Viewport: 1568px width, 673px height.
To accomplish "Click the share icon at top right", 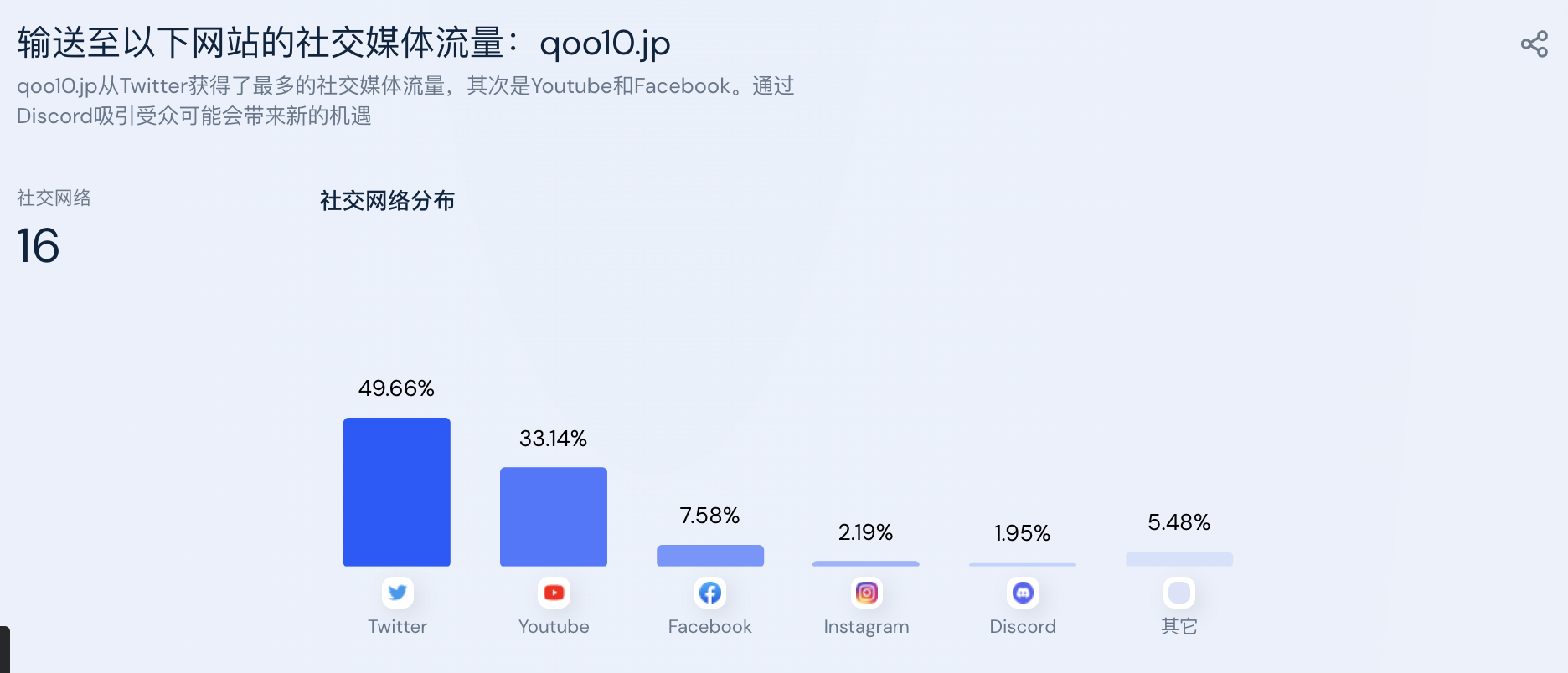I will (x=1534, y=44).
